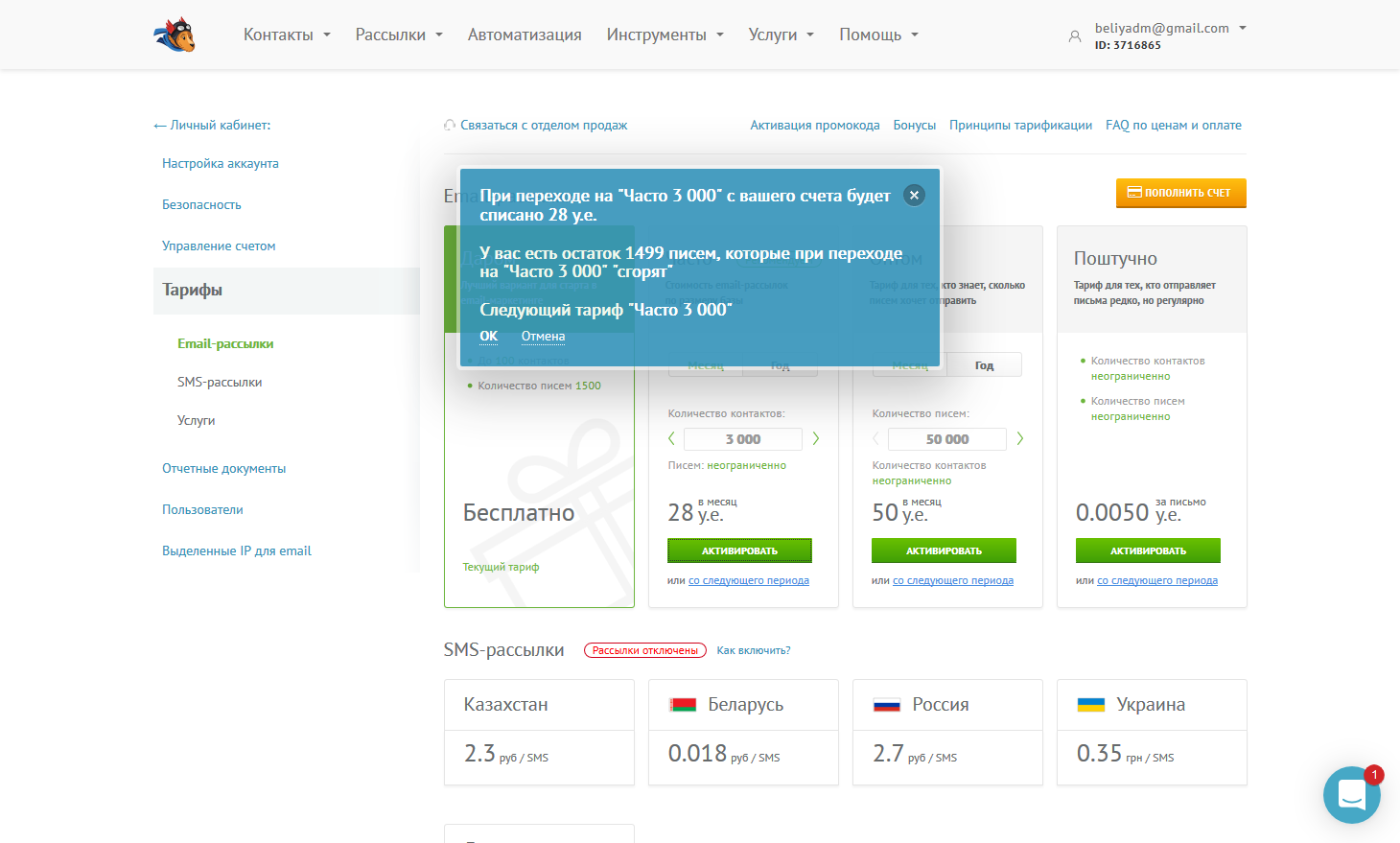The height and width of the screenshot is (843, 1400).
Task: Confirm the popup with OK
Action: [x=488, y=336]
